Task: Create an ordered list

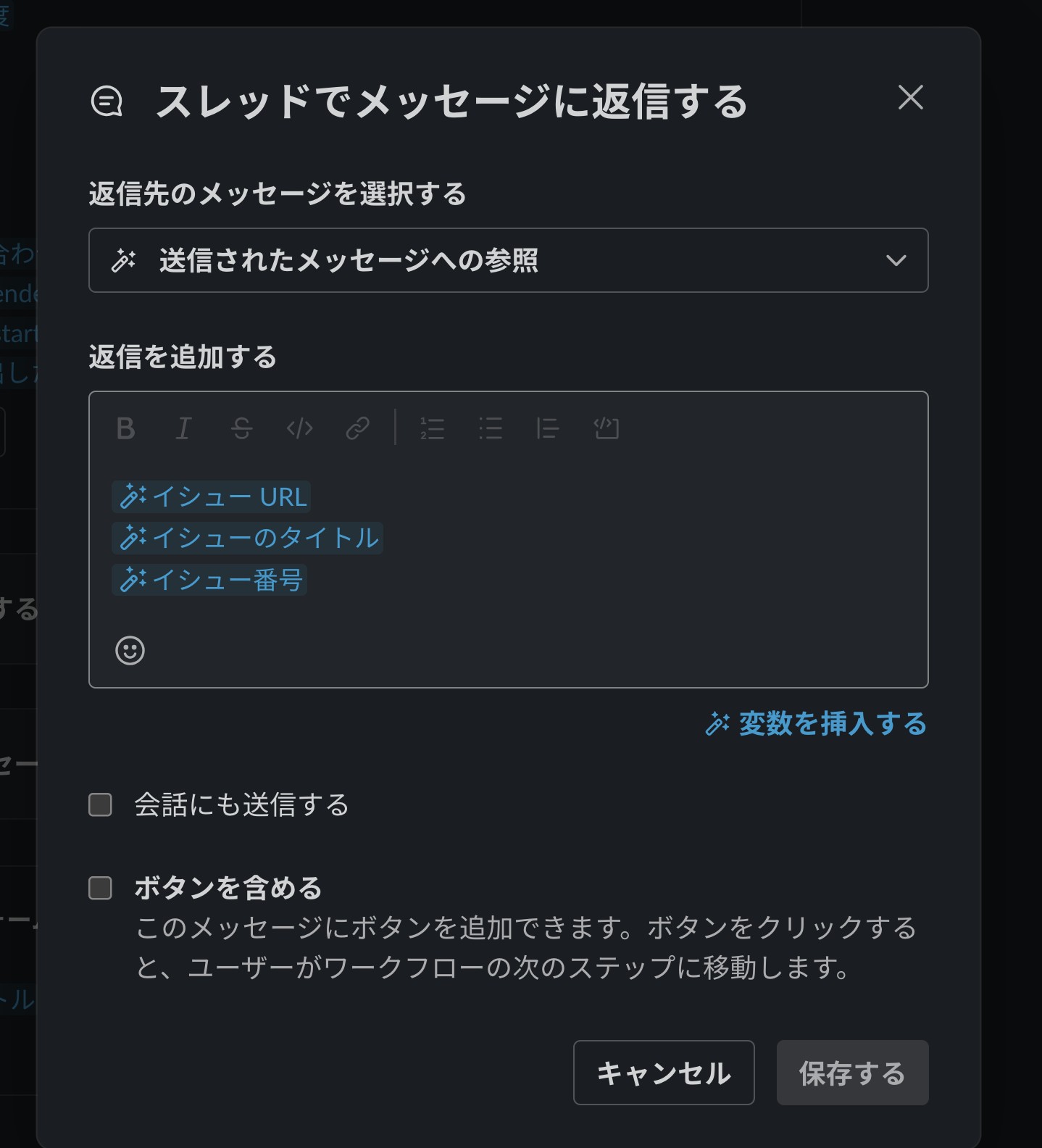Action: (x=432, y=428)
